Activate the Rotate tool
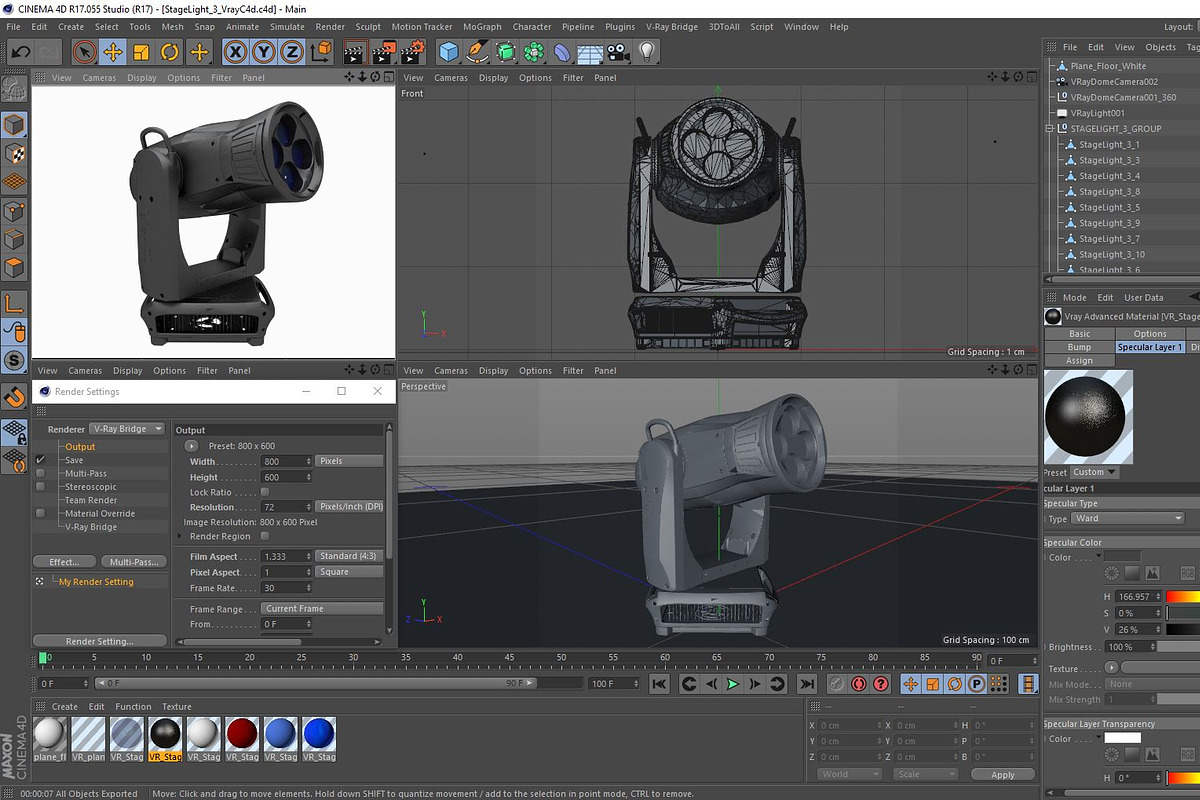The image size is (1200, 800). click(x=170, y=52)
